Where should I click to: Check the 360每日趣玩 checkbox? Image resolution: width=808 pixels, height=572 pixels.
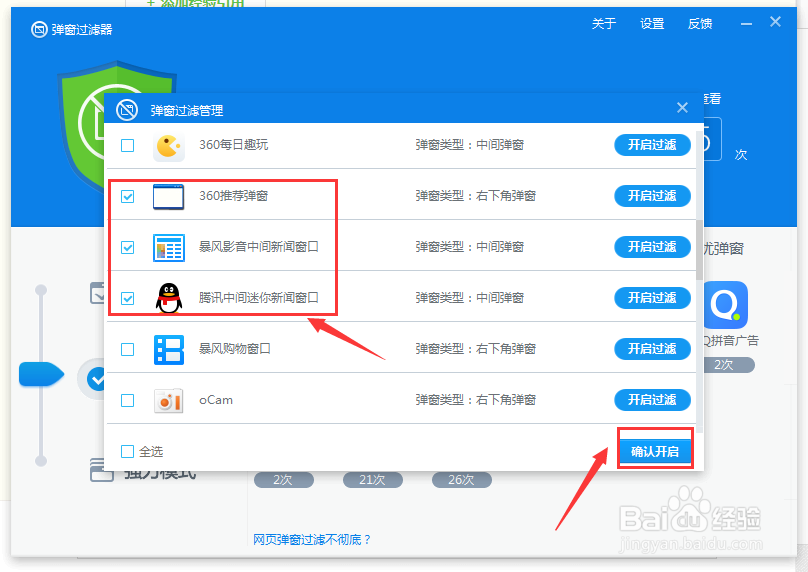coord(127,146)
